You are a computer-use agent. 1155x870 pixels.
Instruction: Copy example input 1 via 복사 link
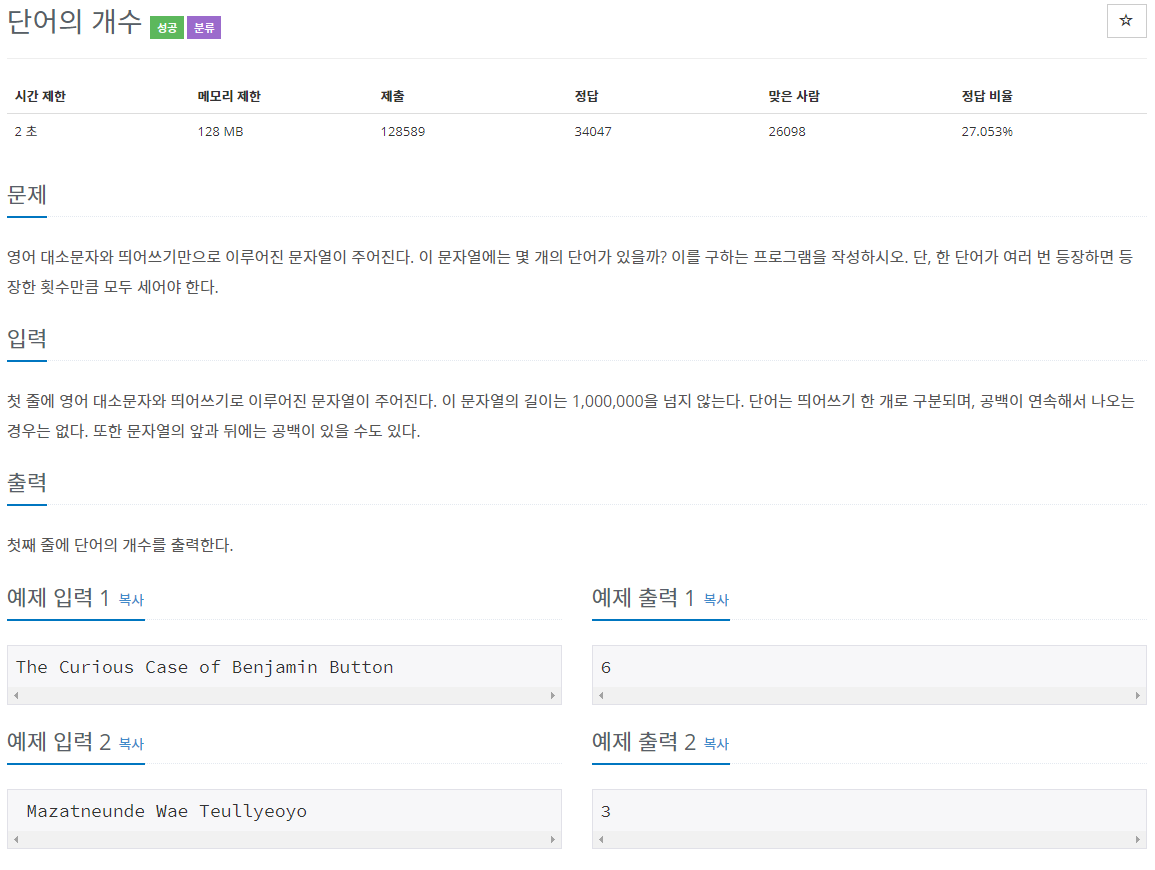(131, 600)
